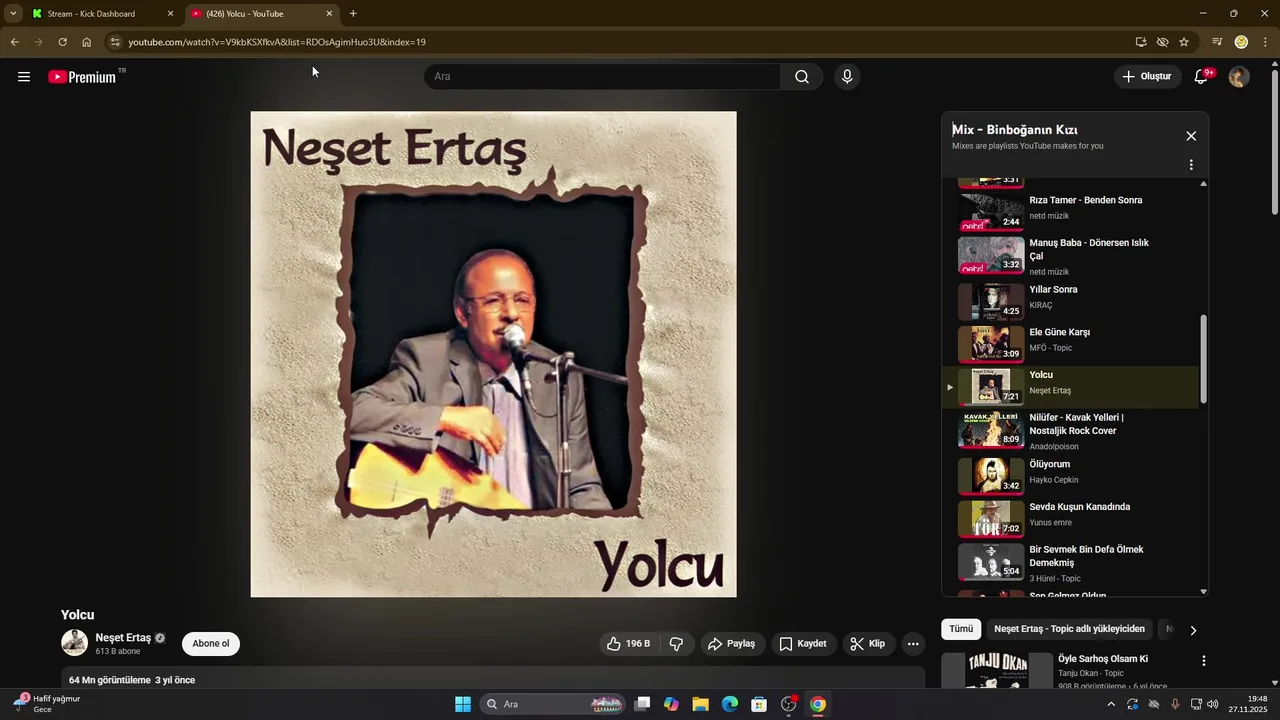Click the Oluştur create button
The image size is (1280, 720).
click(1147, 77)
